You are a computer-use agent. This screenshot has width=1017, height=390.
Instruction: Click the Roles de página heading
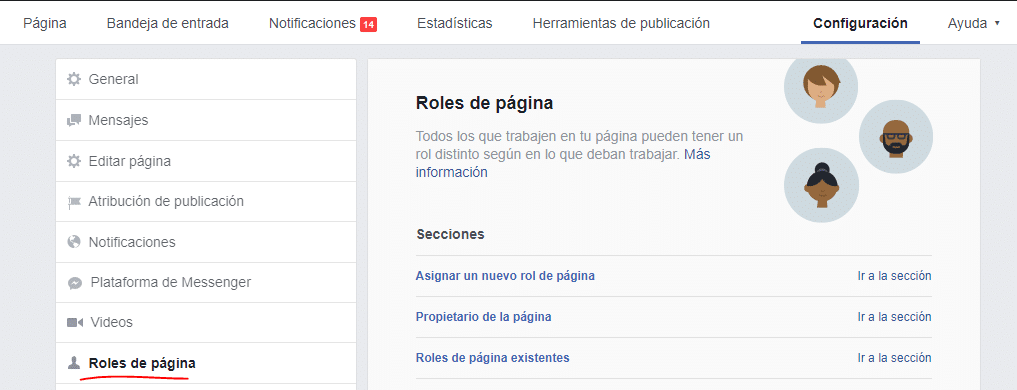pyautogui.click(x=484, y=103)
